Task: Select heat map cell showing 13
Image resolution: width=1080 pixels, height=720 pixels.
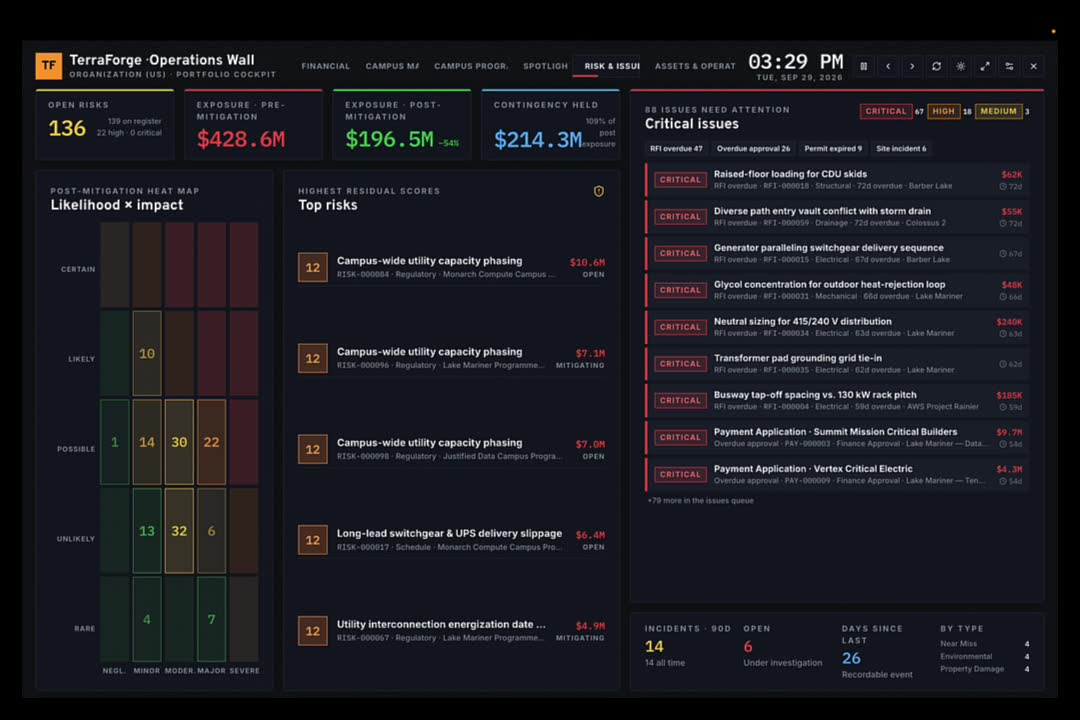Action: (147, 531)
